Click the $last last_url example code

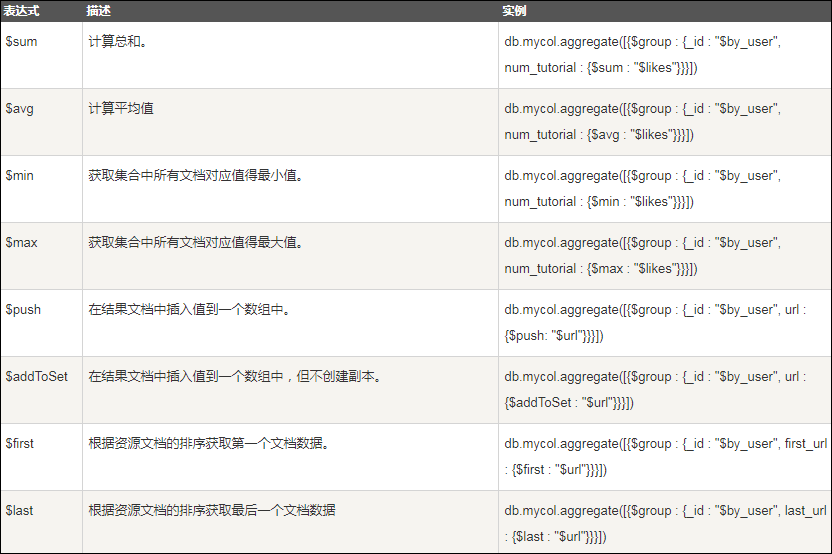click(x=665, y=523)
